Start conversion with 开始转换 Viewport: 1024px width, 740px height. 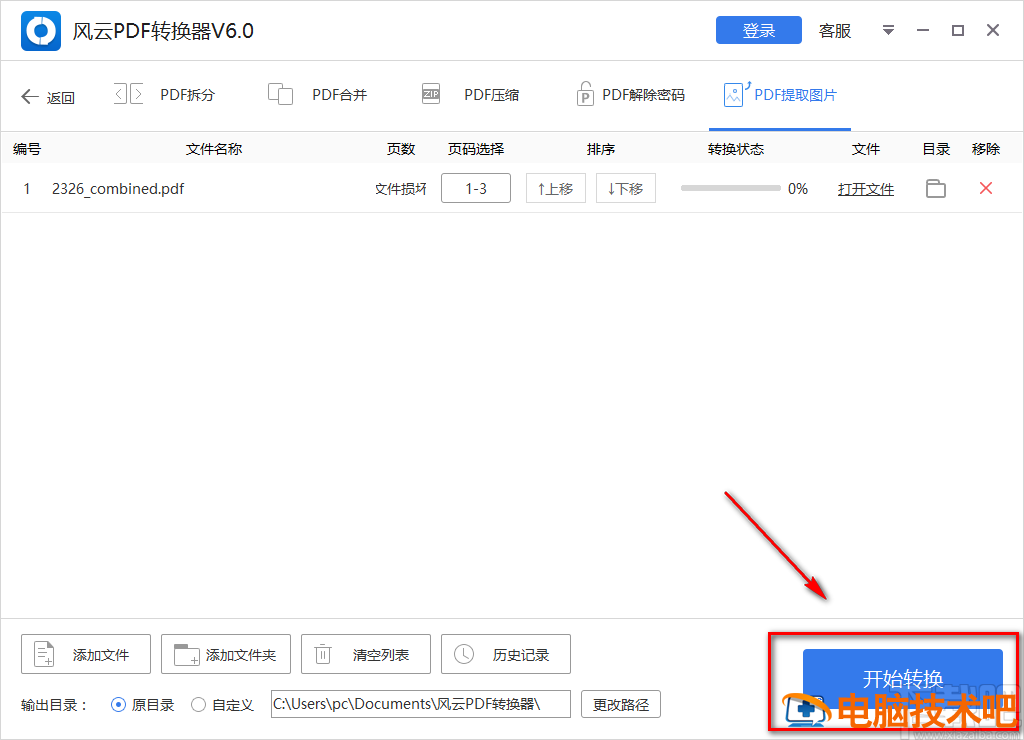coord(903,679)
